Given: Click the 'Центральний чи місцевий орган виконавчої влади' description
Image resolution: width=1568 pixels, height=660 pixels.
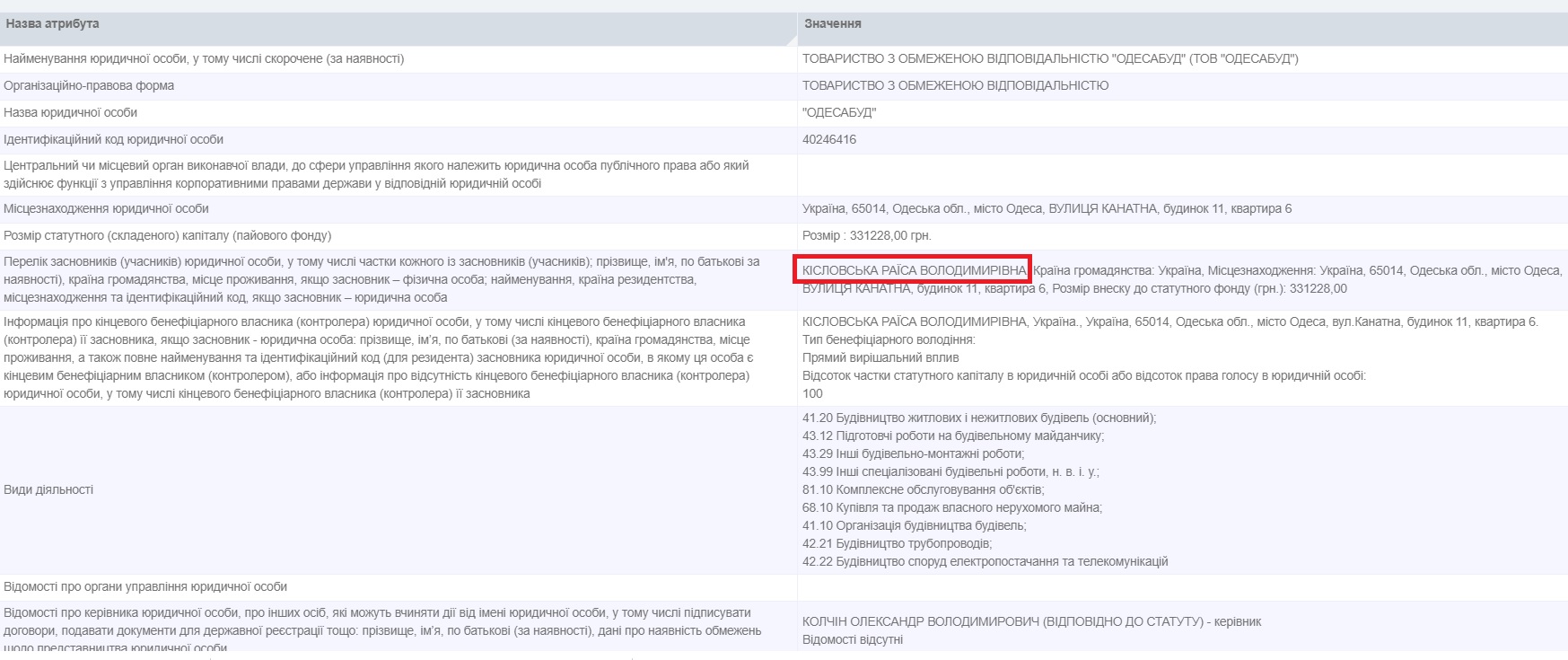Looking at the screenshot, I should pos(376,175).
